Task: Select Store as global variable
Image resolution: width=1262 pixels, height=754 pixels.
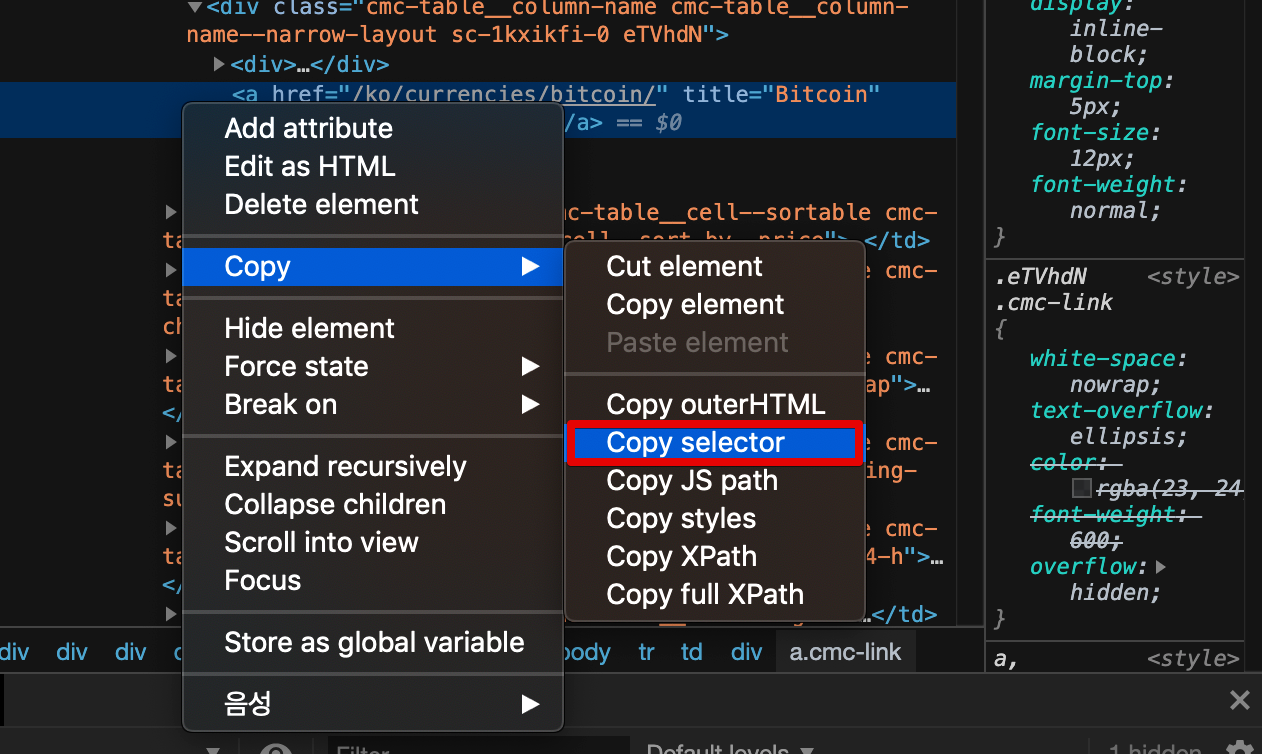Action: click(372, 642)
